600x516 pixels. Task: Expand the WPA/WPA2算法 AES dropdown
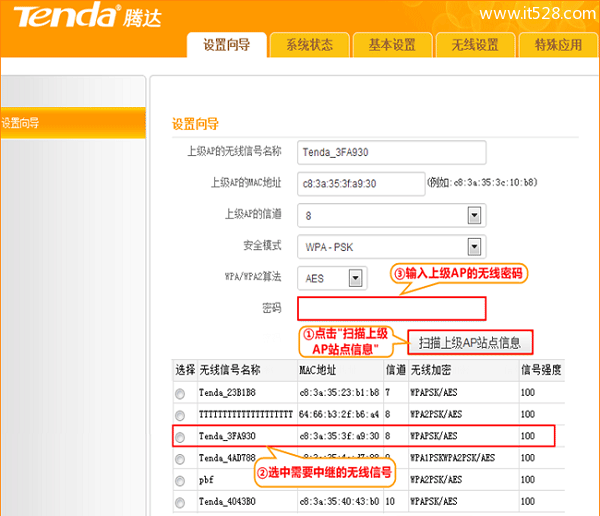click(x=355, y=278)
